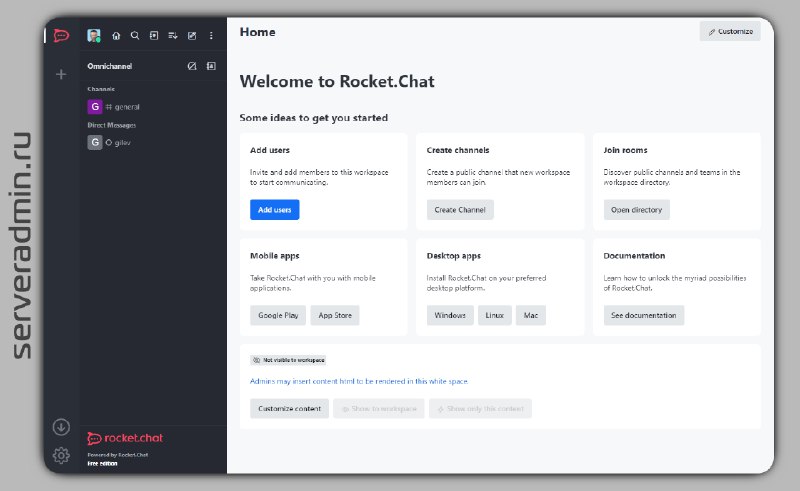
Task: Click the See documentation button
Action: tap(643, 315)
